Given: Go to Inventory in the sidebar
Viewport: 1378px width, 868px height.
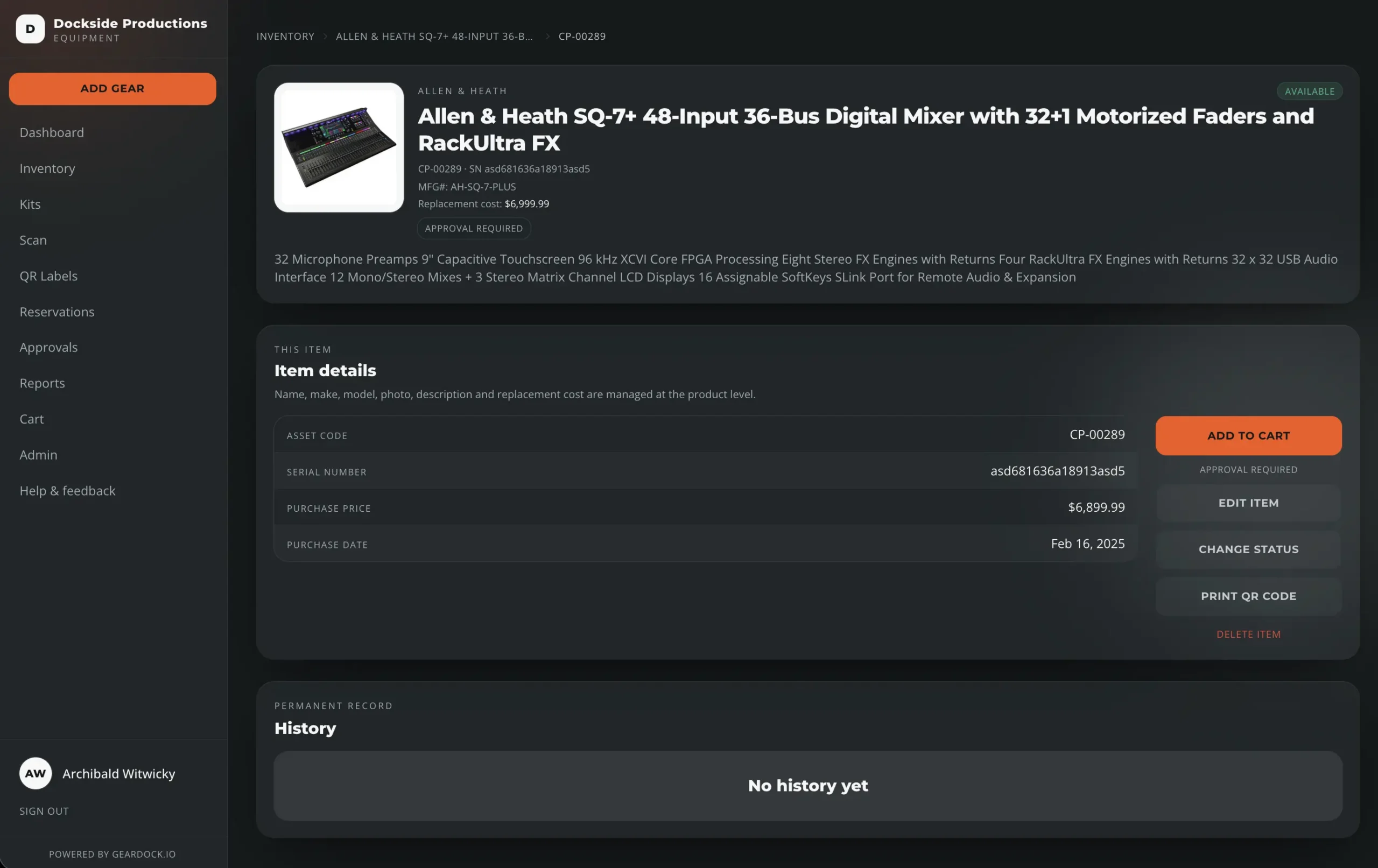Looking at the screenshot, I should click(47, 168).
